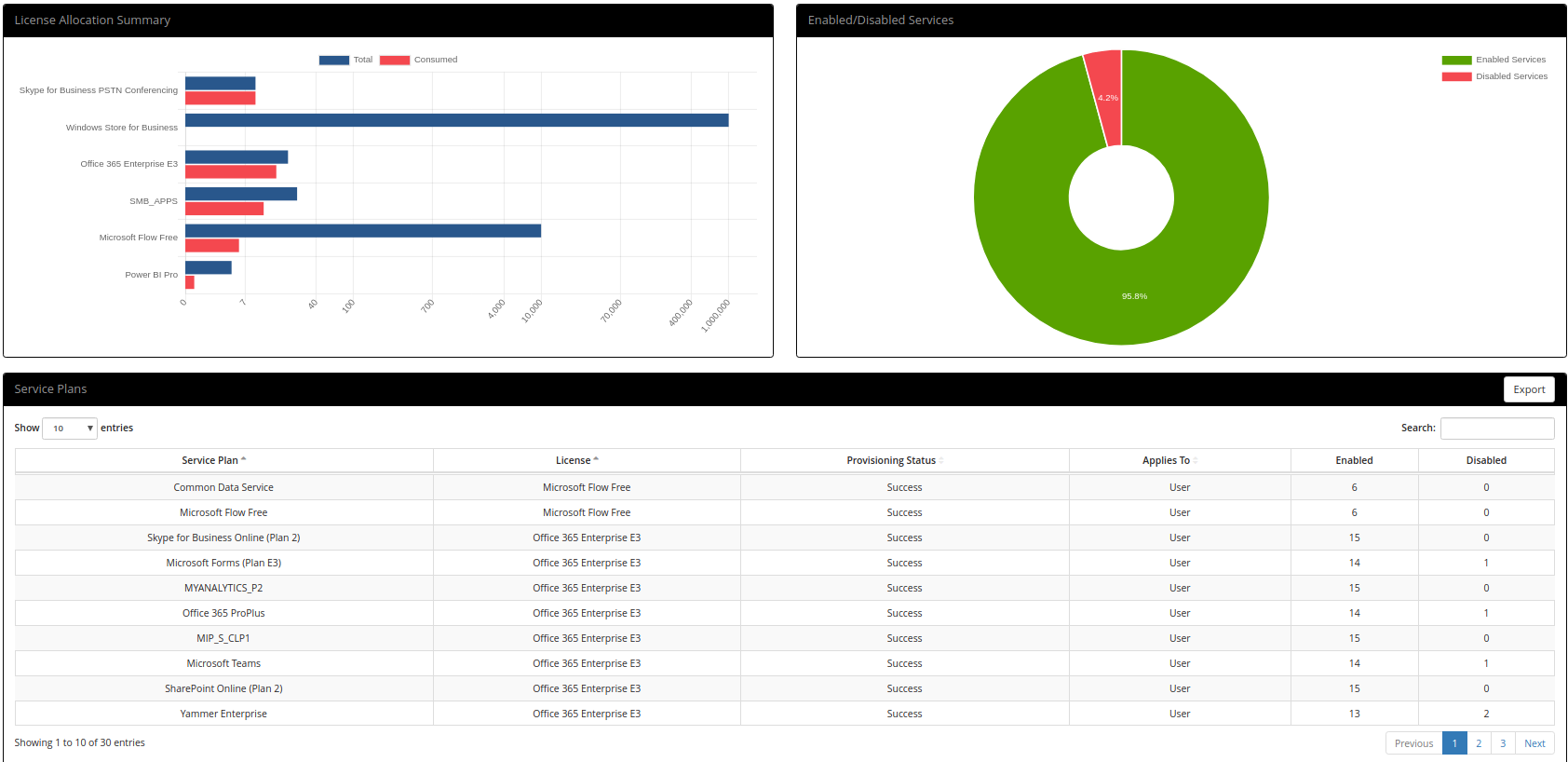1568x762 pixels.
Task: Click the 'Microsoft Forms (Plan E3)' cell
Action: click(x=223, y=563)
